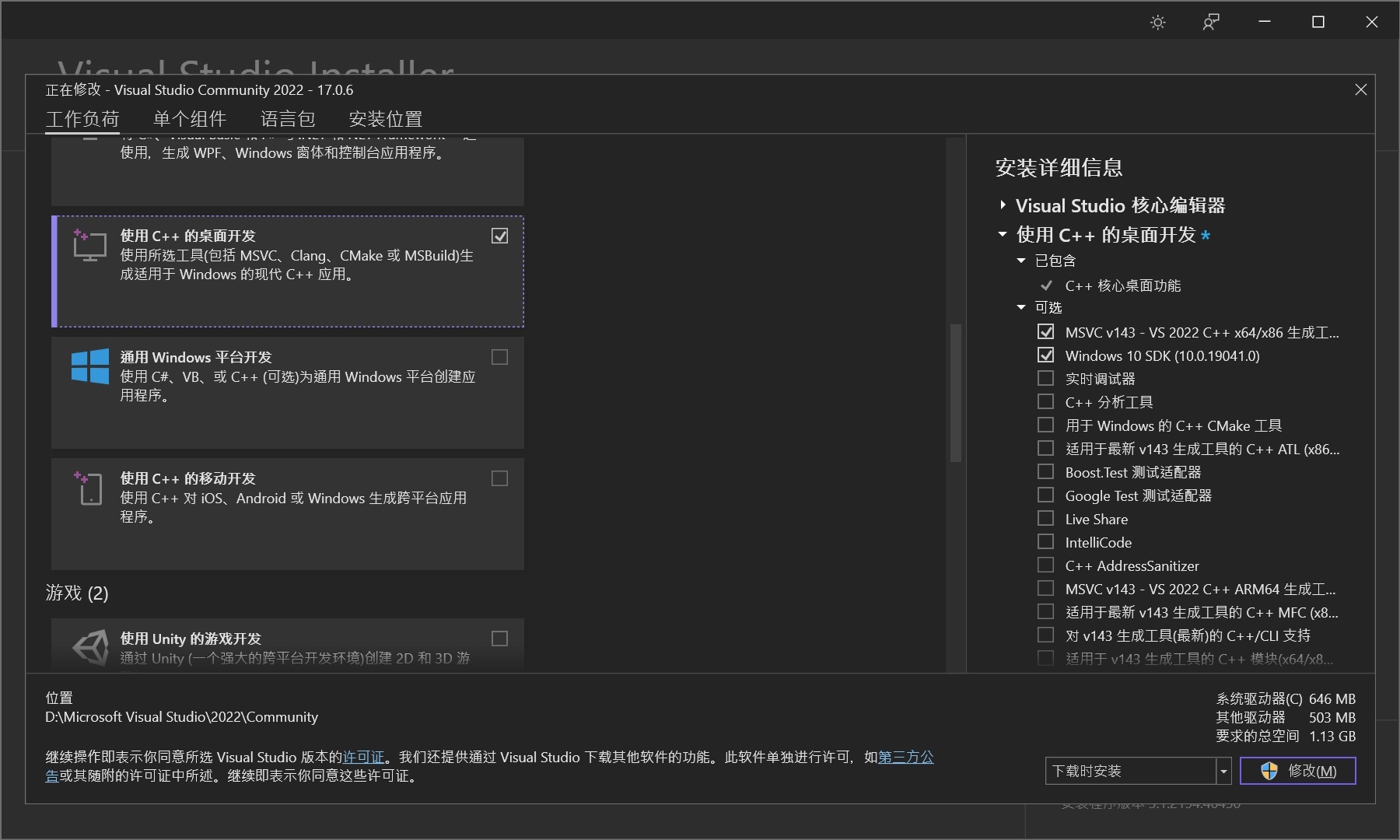This screenshot has width=1400, height=840.
Task: Click the workloads list scrollbar thumb
Action: tap(956, 393)
